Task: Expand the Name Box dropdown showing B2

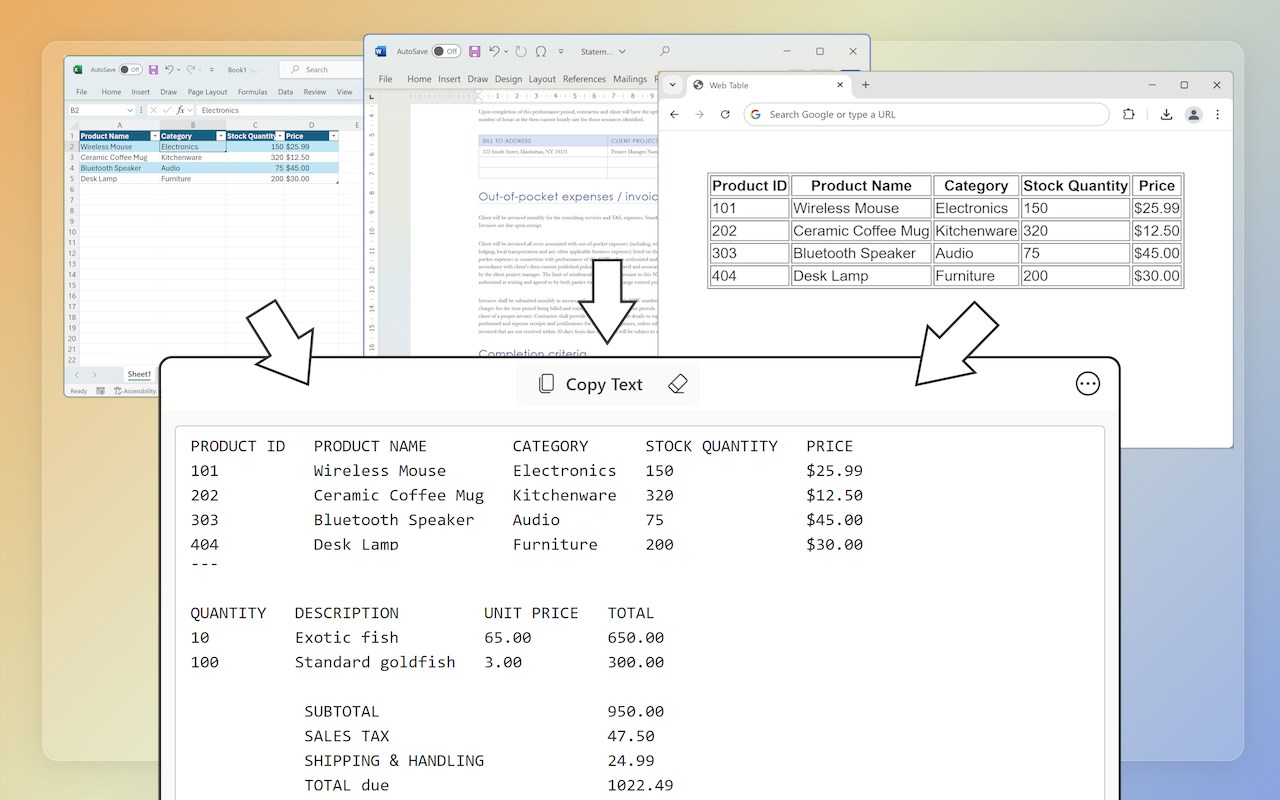Action: point(130,110)
